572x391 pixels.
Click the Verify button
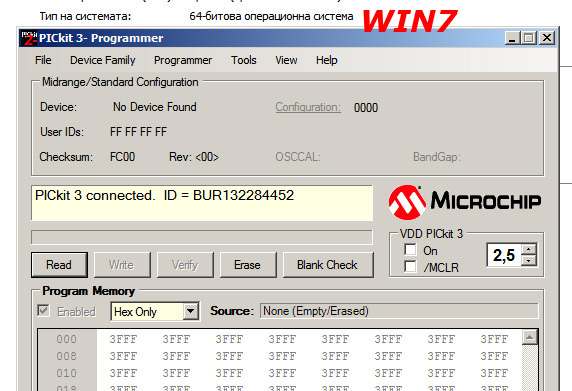185,265
